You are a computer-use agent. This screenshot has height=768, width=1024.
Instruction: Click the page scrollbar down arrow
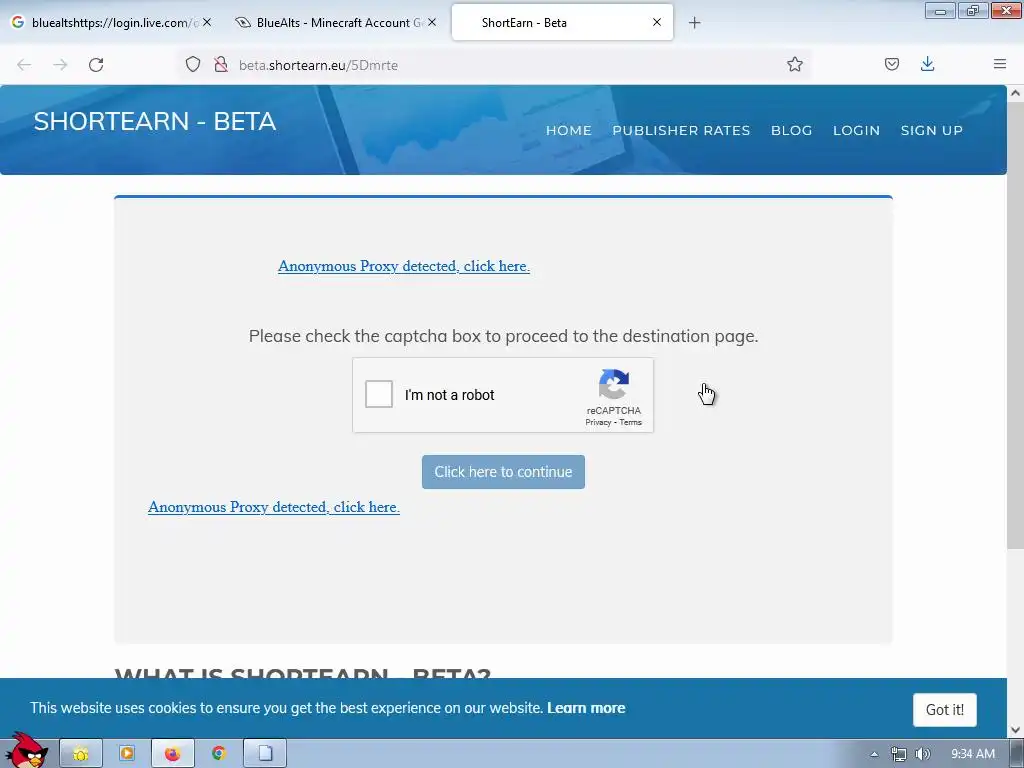pos(1015,730)
